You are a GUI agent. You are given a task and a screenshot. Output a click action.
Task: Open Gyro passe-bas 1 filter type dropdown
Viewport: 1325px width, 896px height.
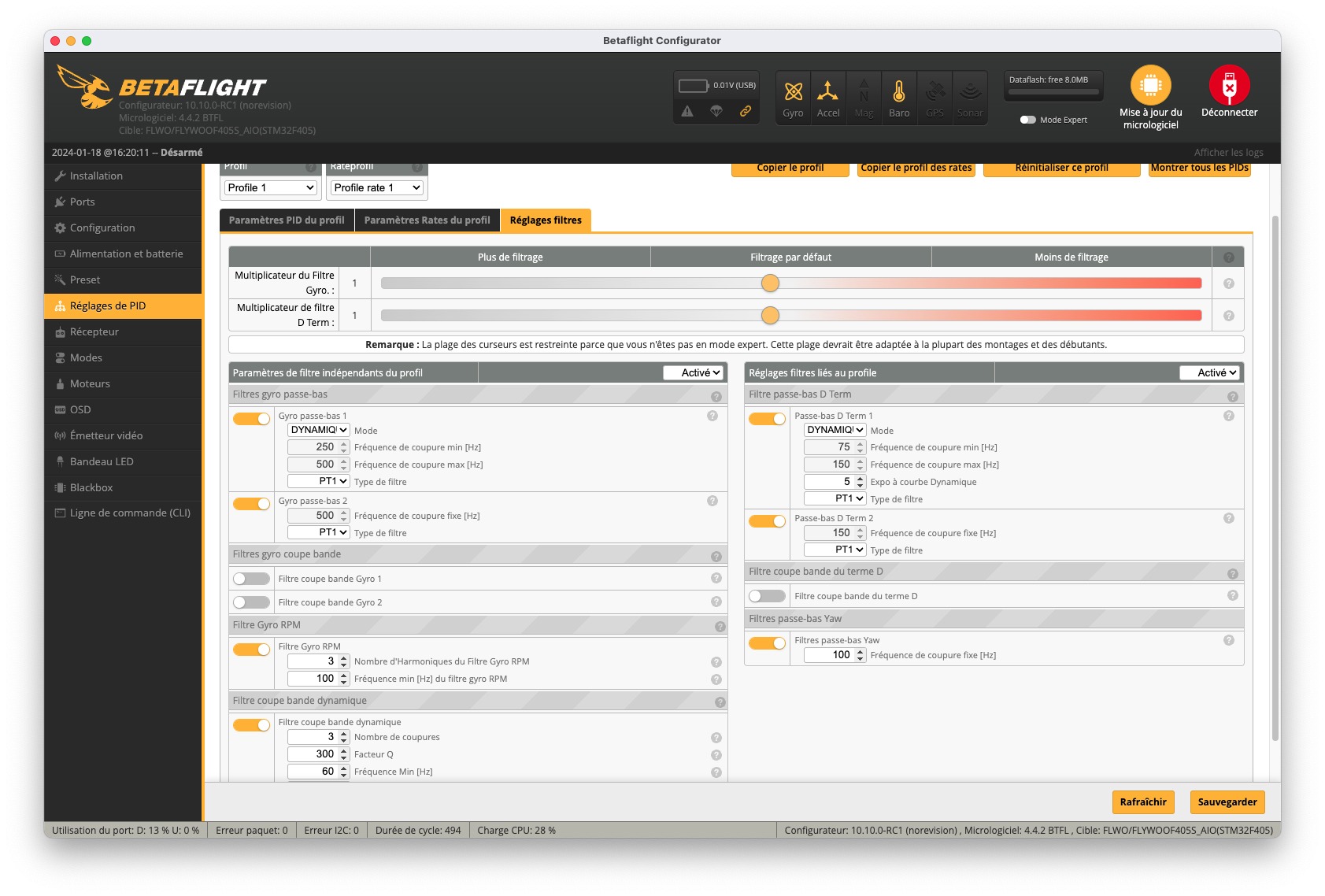click(x=319, y=481)
